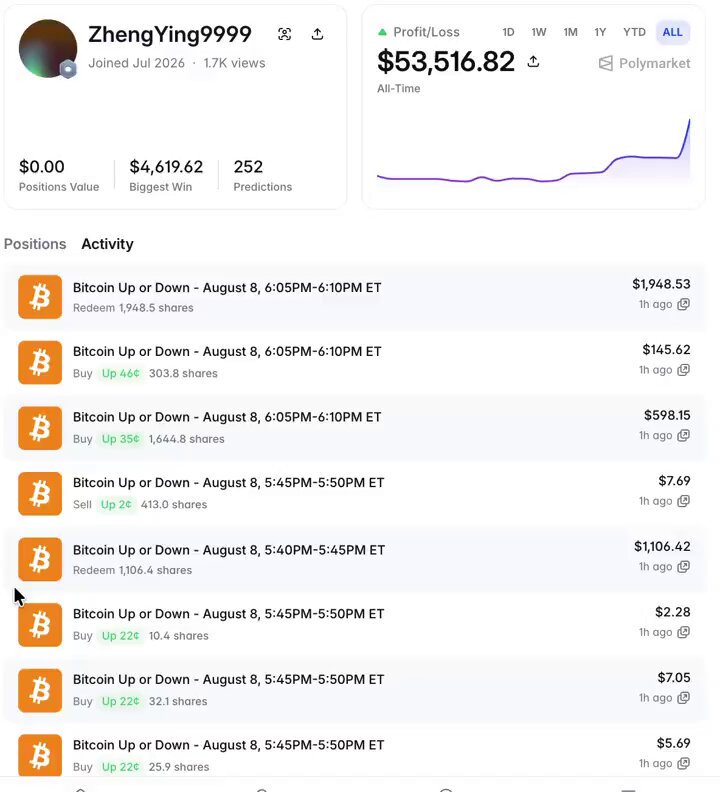720x792 pixels.
Task: Open the 5:40PM-5:45PM Bitcoin market redeem entry
Action: tap(354, 560)
